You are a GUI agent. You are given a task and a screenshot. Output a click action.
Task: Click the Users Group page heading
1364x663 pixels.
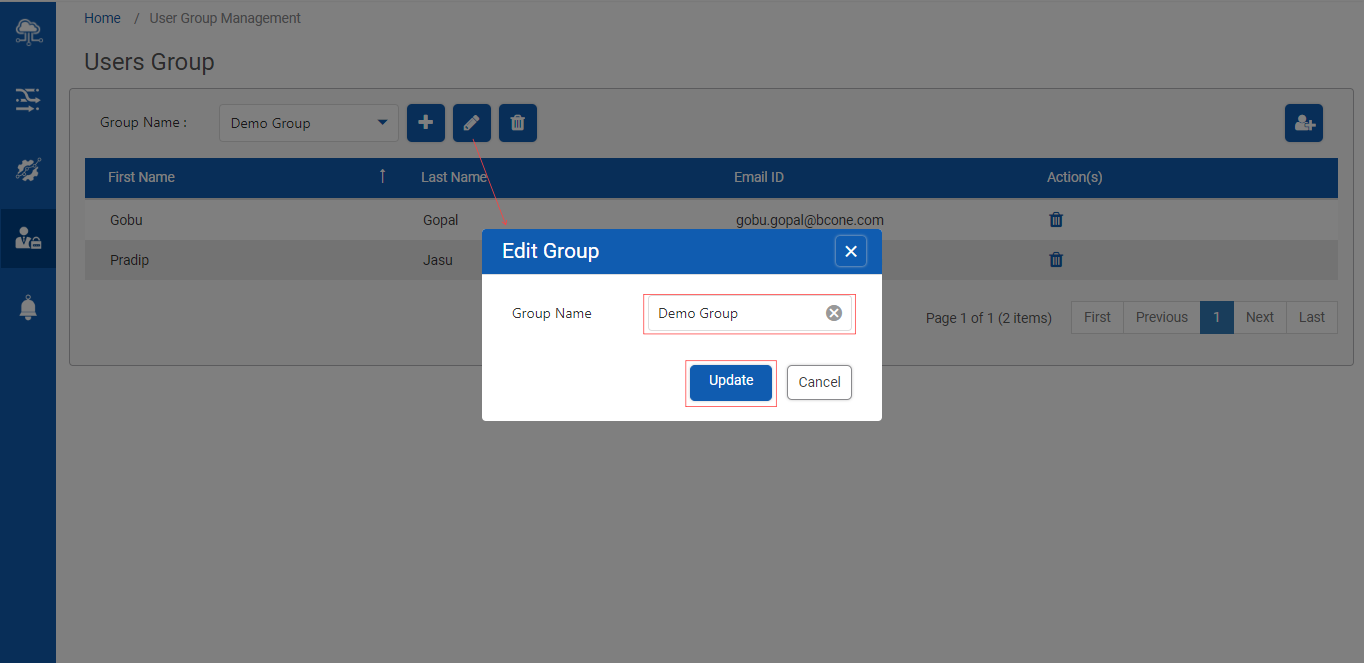(x=149, y=62)
